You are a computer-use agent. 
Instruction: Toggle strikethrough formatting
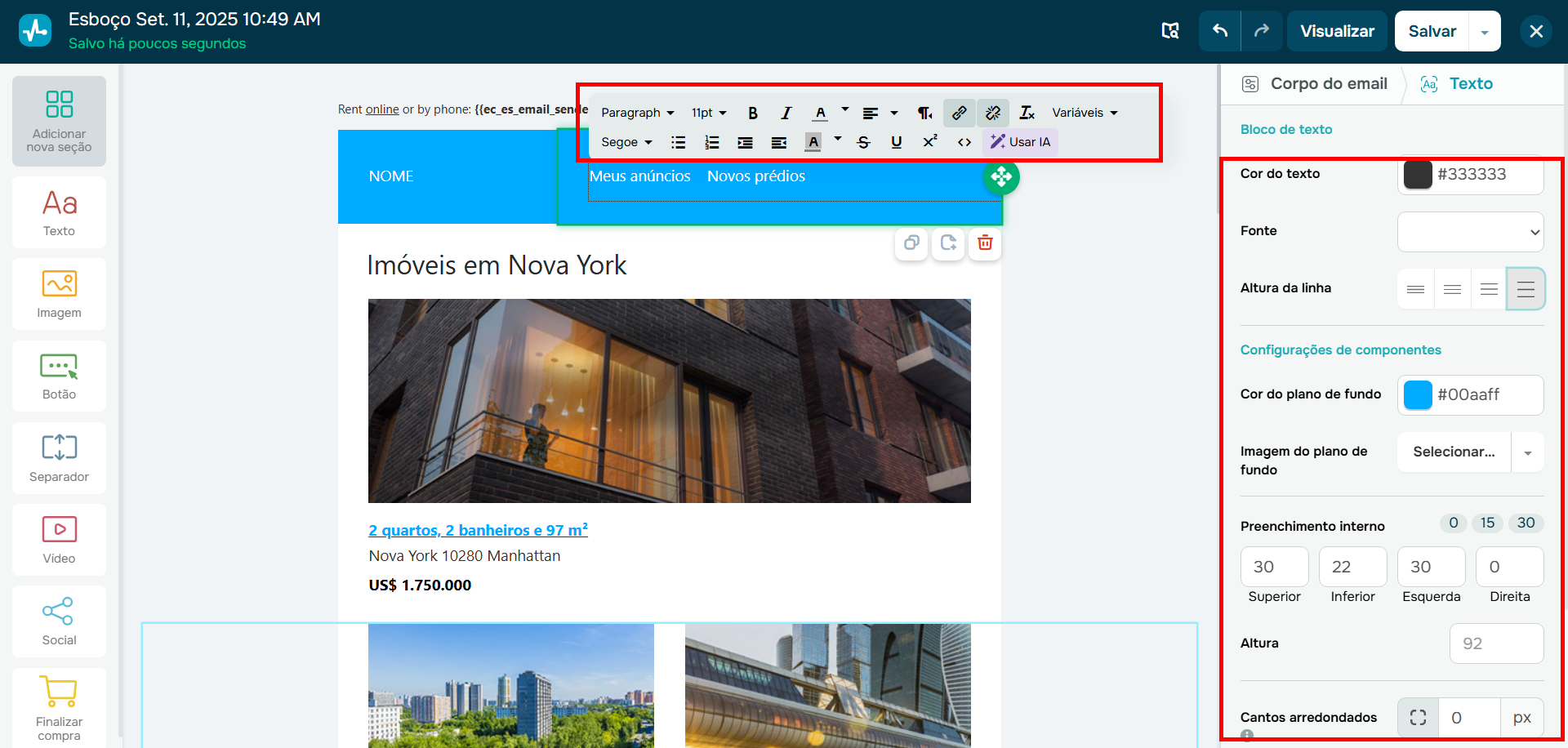pyautogui.click(x=862, y=141)
